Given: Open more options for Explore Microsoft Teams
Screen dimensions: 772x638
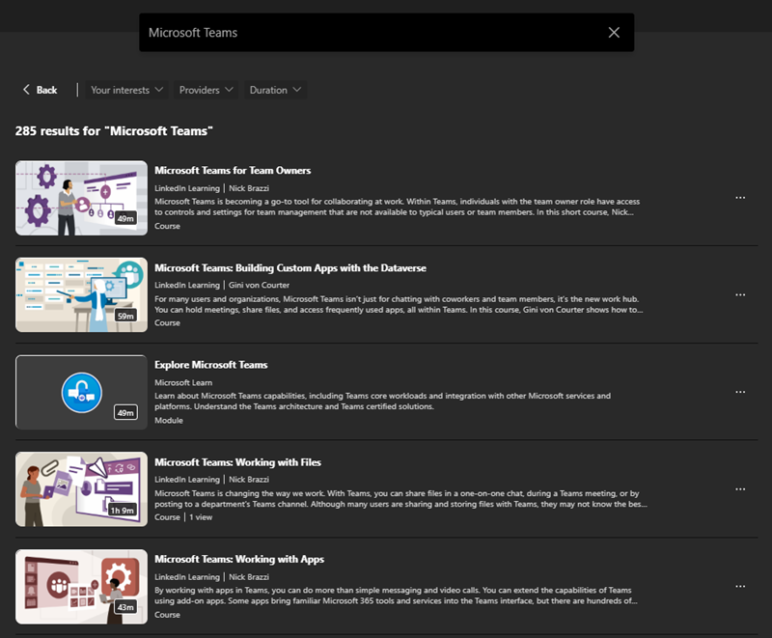Looking at the screenshot, I should click(740, 392).
